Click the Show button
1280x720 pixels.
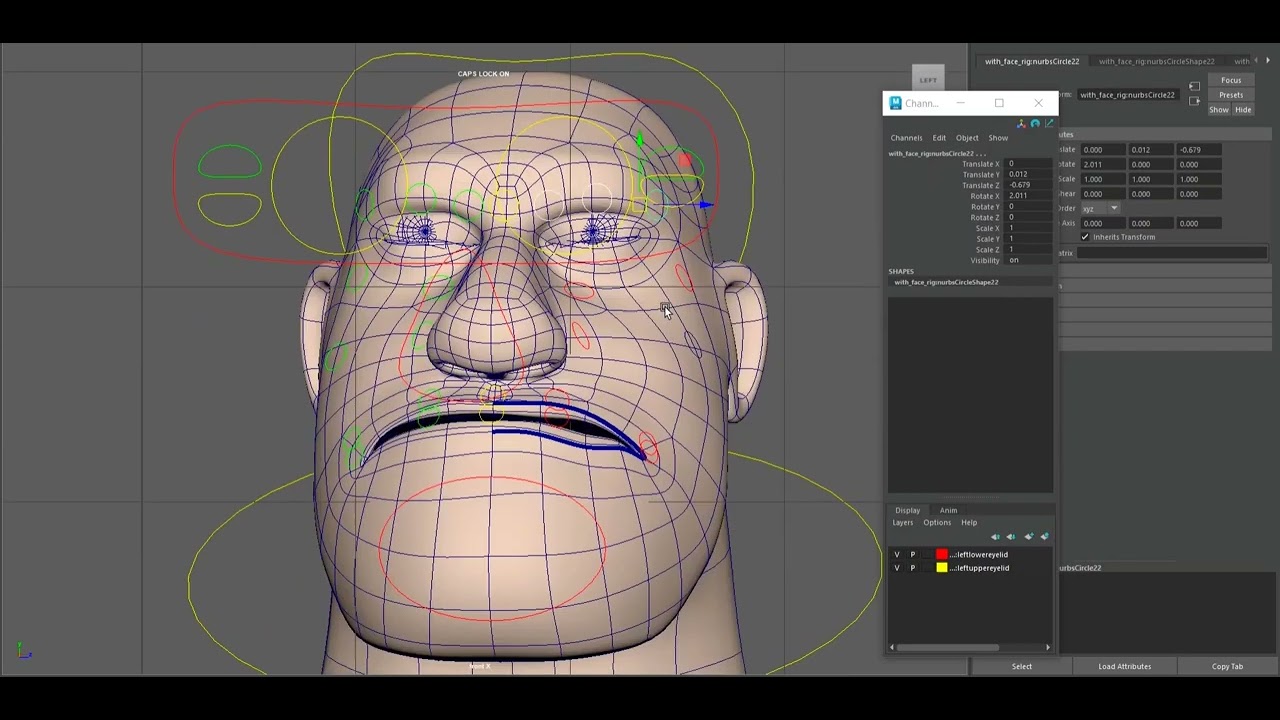click(1219, 110)
